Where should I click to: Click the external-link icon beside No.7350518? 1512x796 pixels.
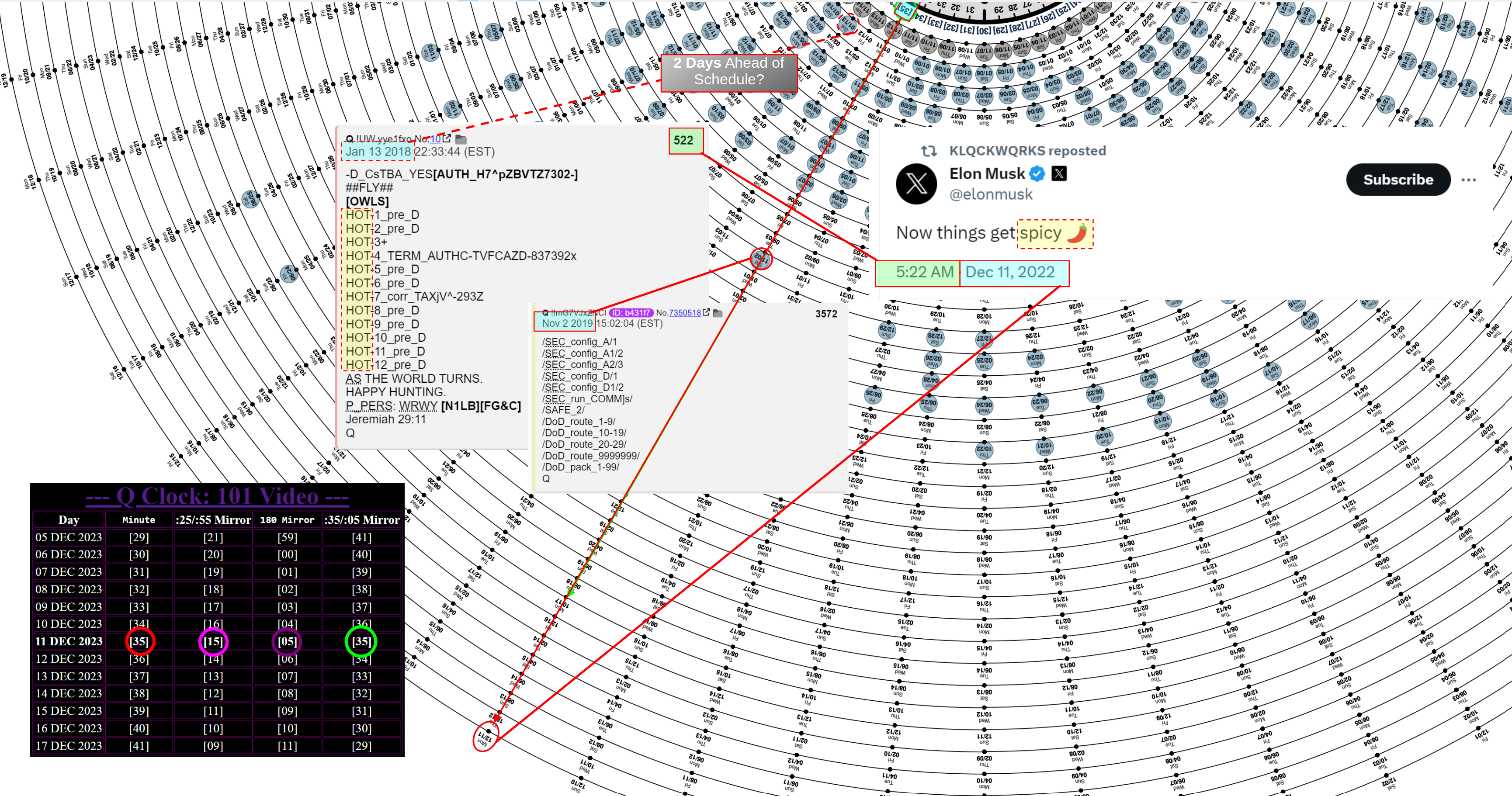click(x=706, y=312)
